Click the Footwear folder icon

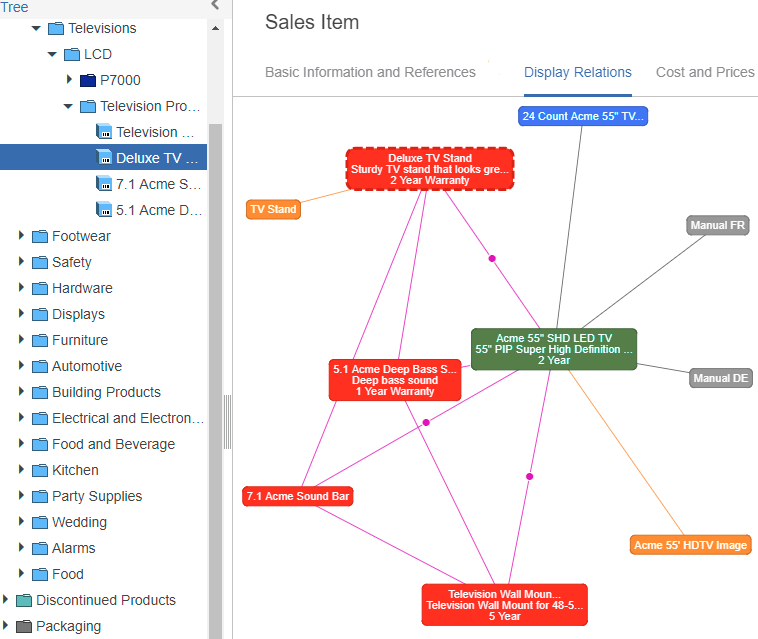[x=40, y=236]
